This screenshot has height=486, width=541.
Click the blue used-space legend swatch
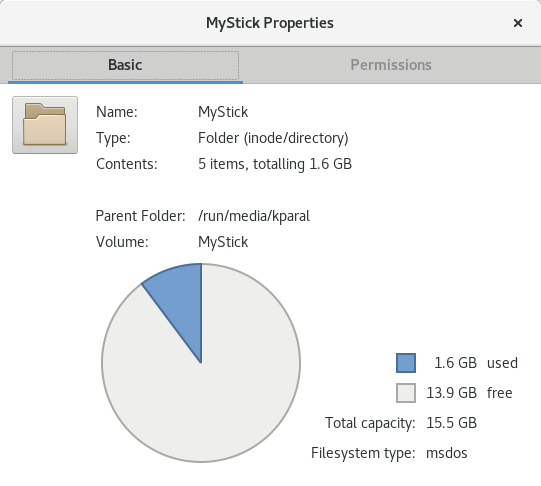[x=406, y=363]
